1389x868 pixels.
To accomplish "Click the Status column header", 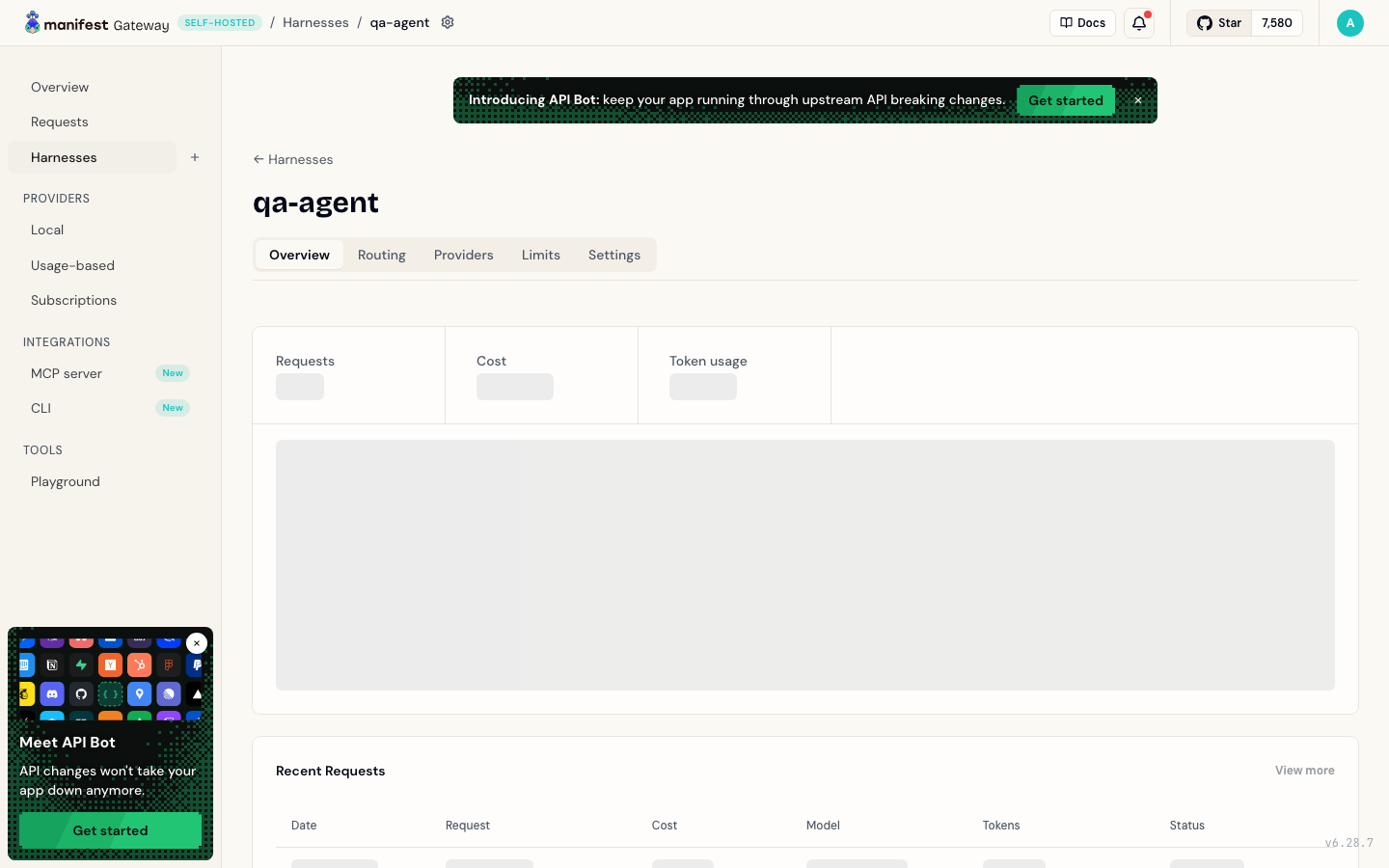I will click(x=1187, y=826).
